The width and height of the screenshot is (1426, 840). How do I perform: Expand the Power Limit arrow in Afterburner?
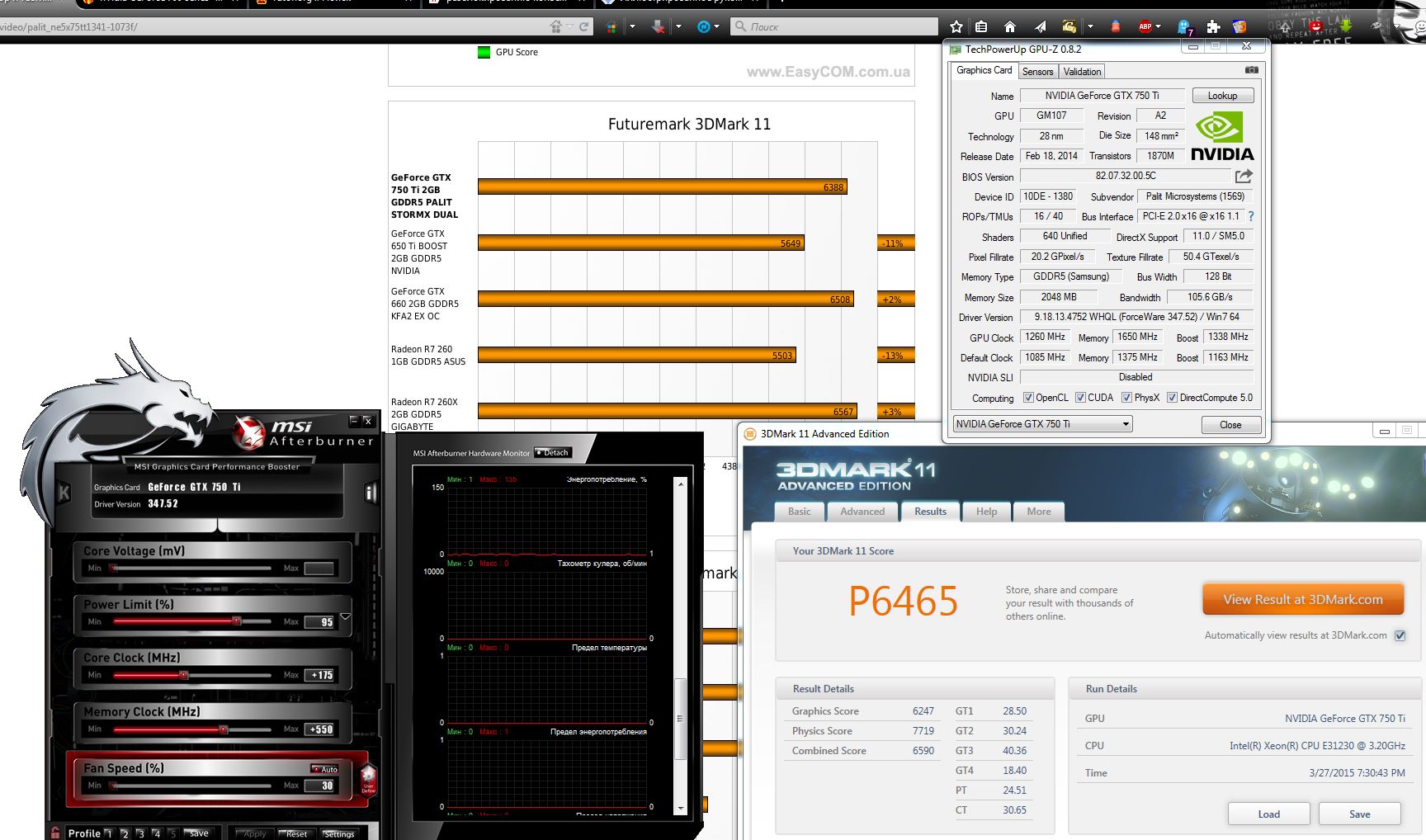click(345, 616)
